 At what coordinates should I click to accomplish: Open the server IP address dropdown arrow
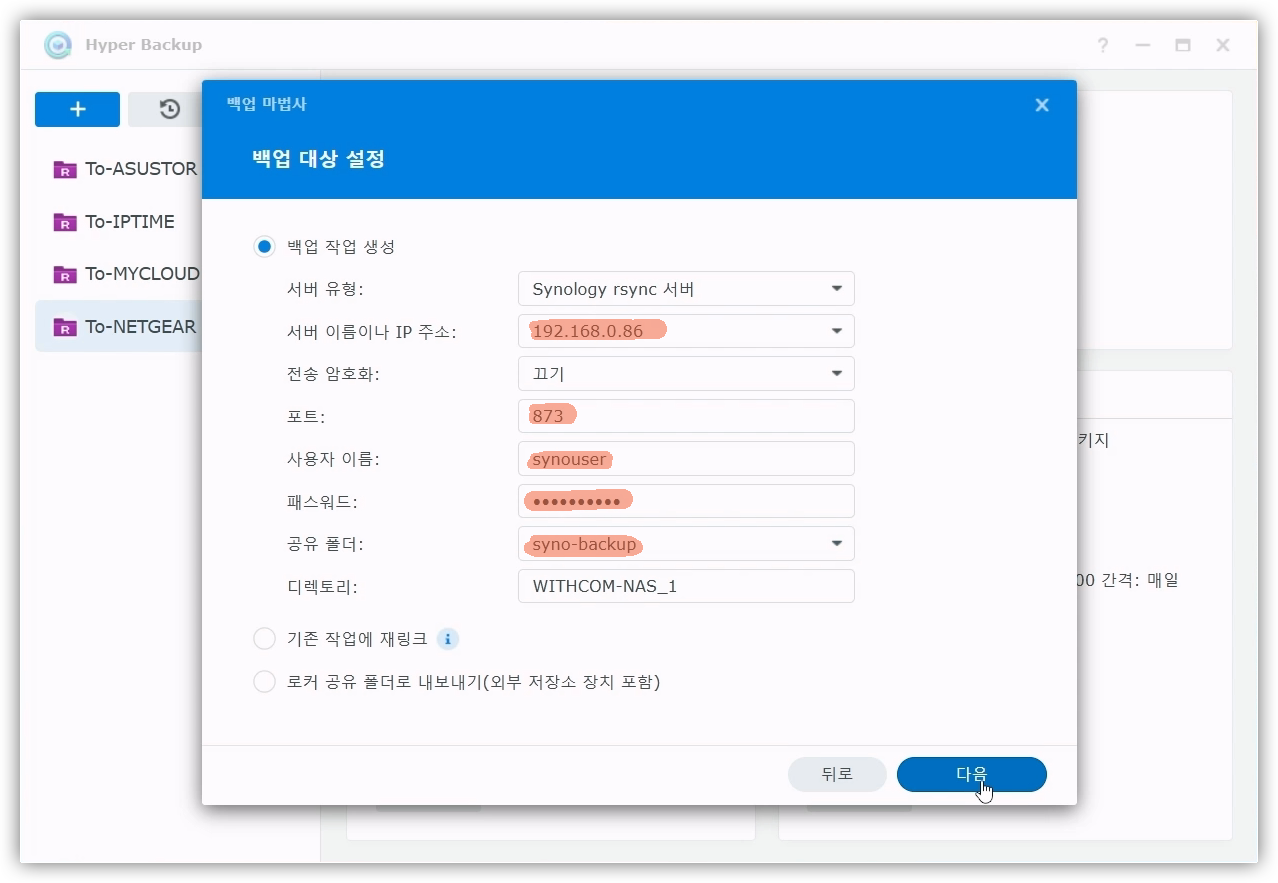pos(836,331)
